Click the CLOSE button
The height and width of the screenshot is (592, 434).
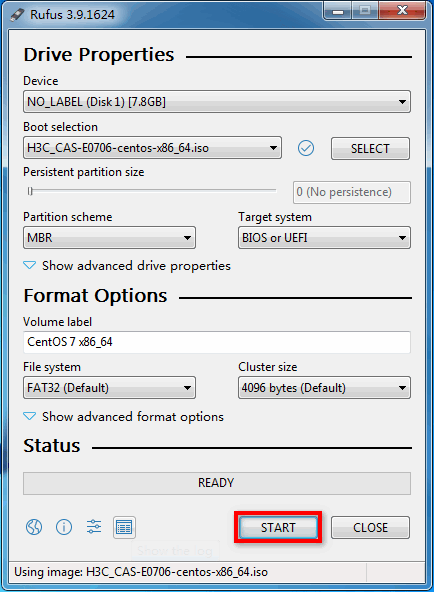click(x=370, y=527)
